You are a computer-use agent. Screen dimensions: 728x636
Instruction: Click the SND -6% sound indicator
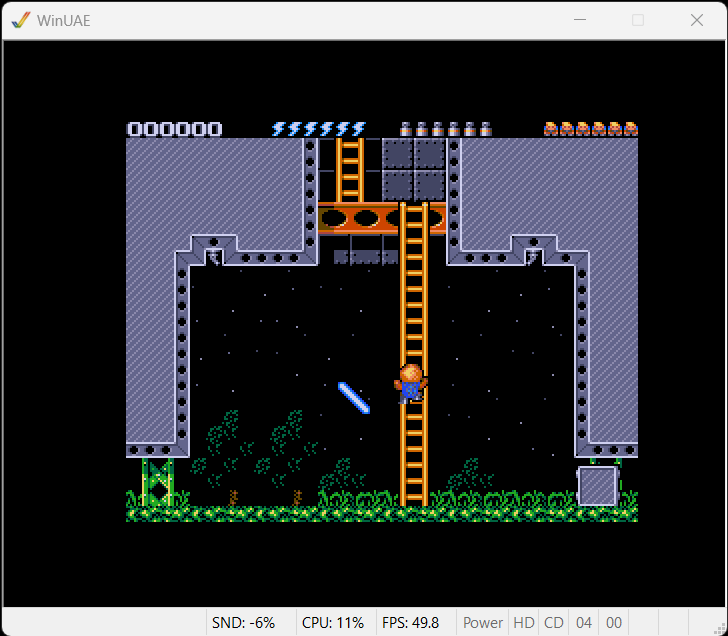[x=244, y=622]
